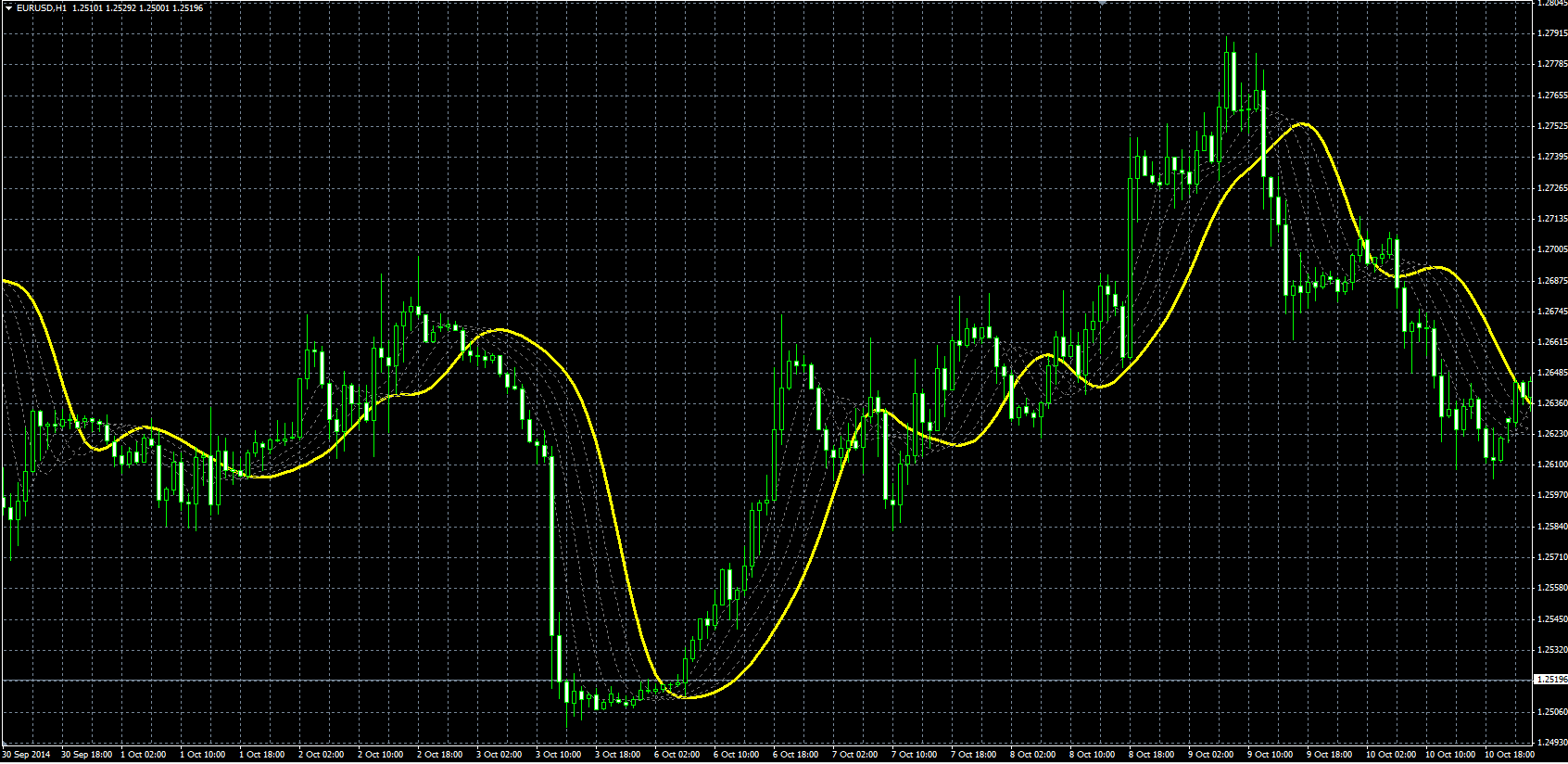This screenshot has height=764, width=1568.
Task: Click the 30 Sep 18:00 time label
Action: [86, 755]
